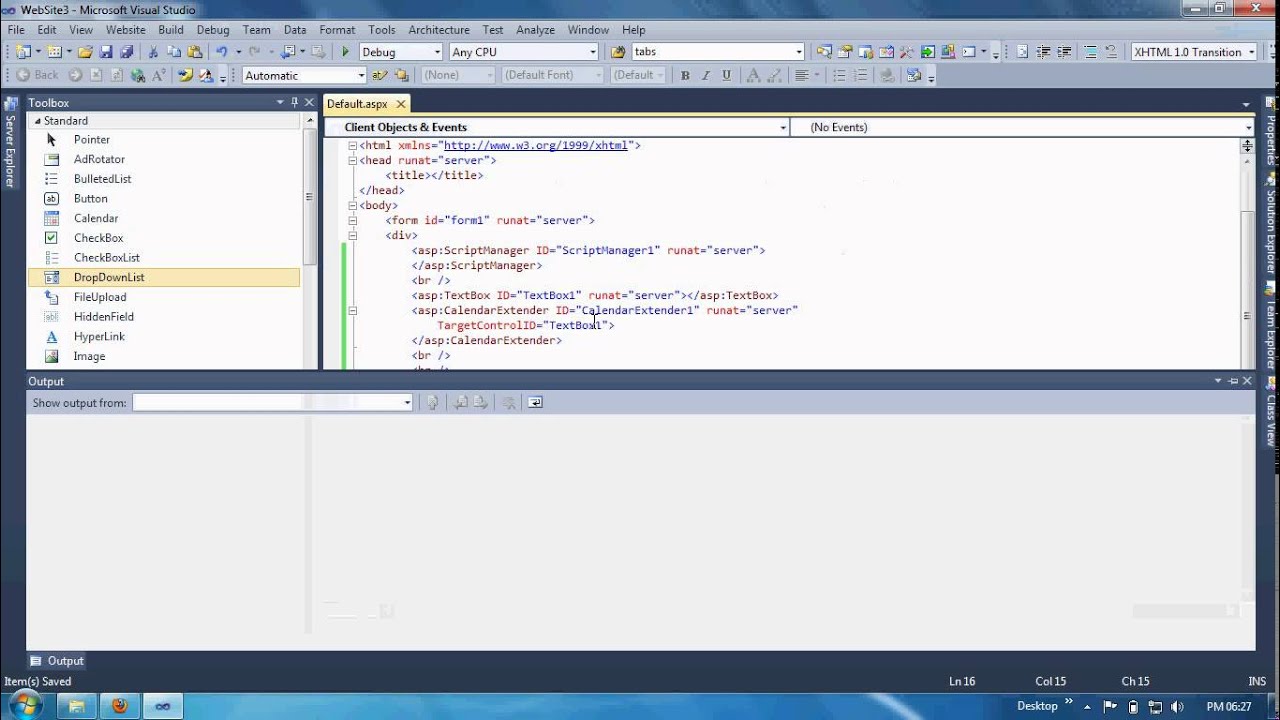Click the Foreground Color icon
This screenshot has width=1280, height=720.
pyautogui.click(x=753, y=75)
